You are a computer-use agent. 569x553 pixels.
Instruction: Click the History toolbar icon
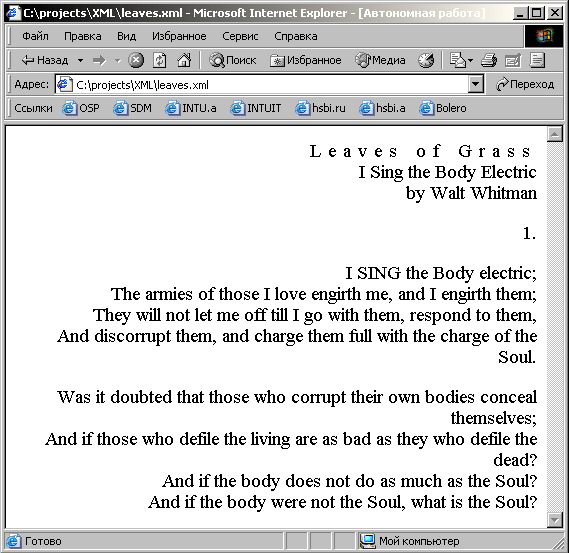[x=426, y=60]
